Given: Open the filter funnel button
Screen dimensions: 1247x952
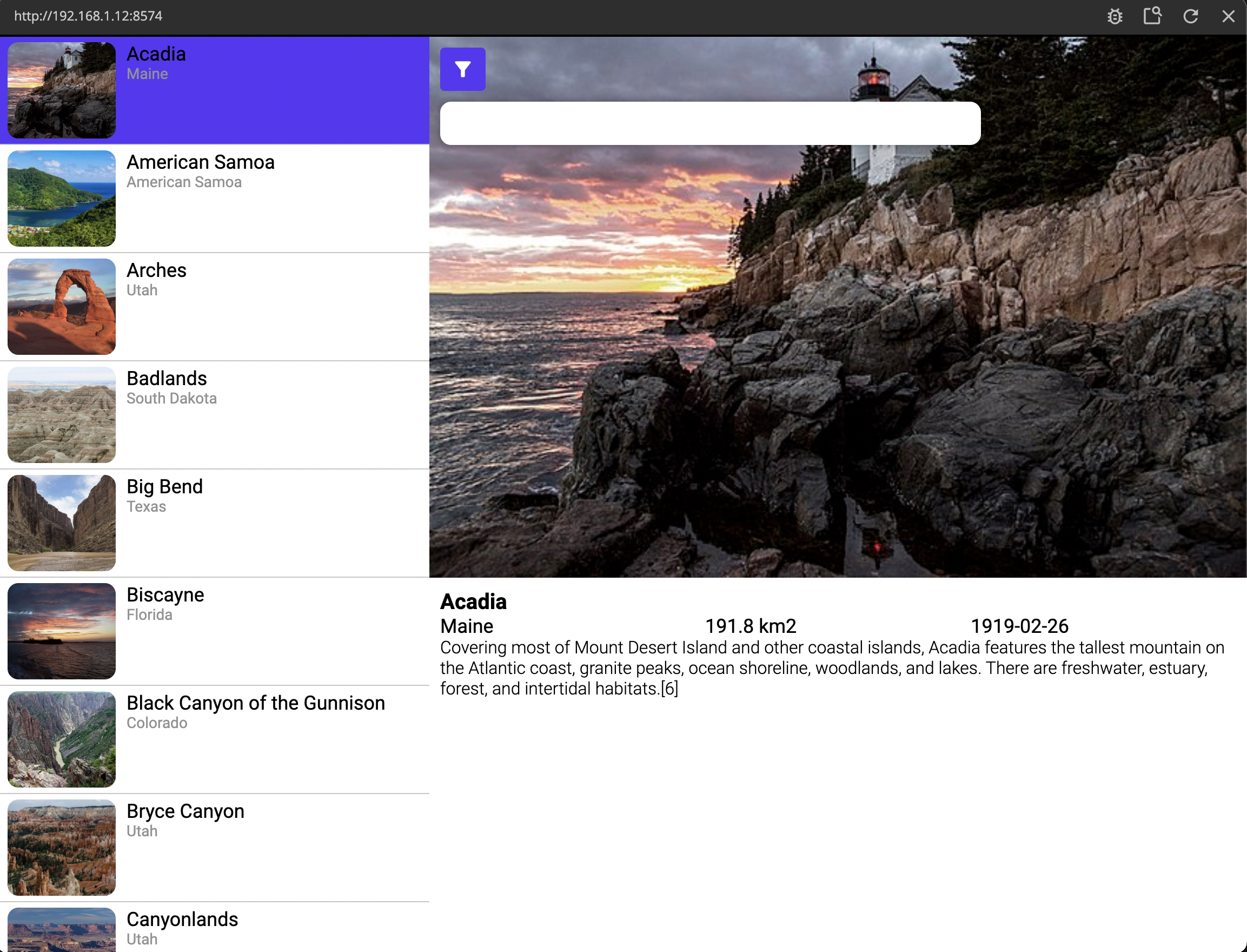Looking at the screenshot, I should coord(462,69).
